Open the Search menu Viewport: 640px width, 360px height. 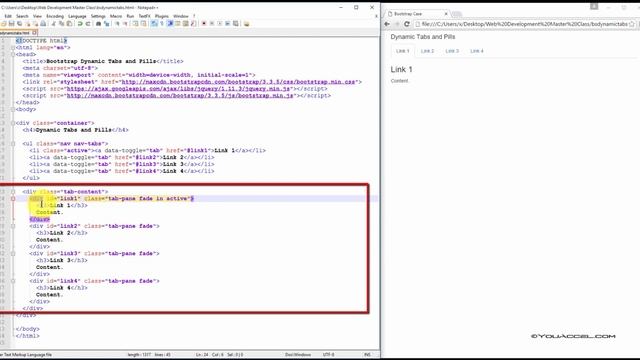(22, 16)
